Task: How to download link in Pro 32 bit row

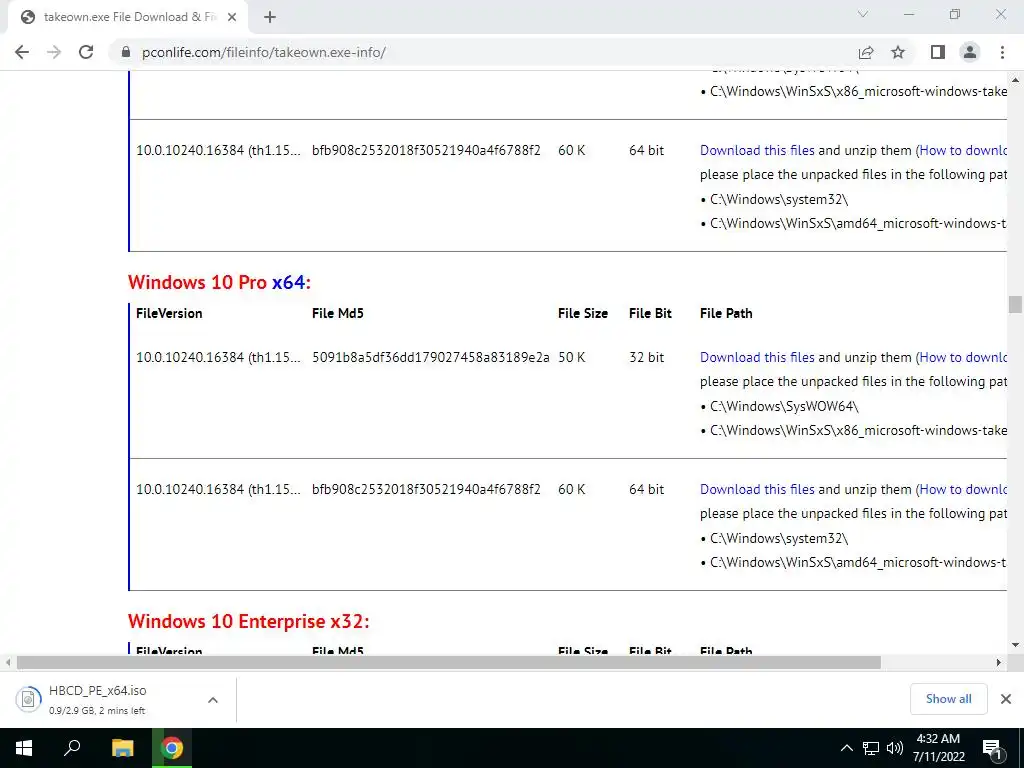Action: (963, 357)
